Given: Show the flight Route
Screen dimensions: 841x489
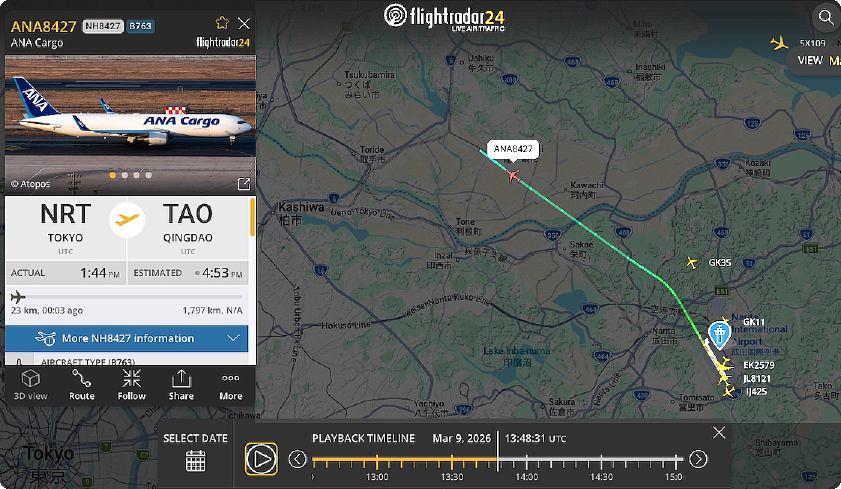Looking at the screenshot, I should 82,385.
